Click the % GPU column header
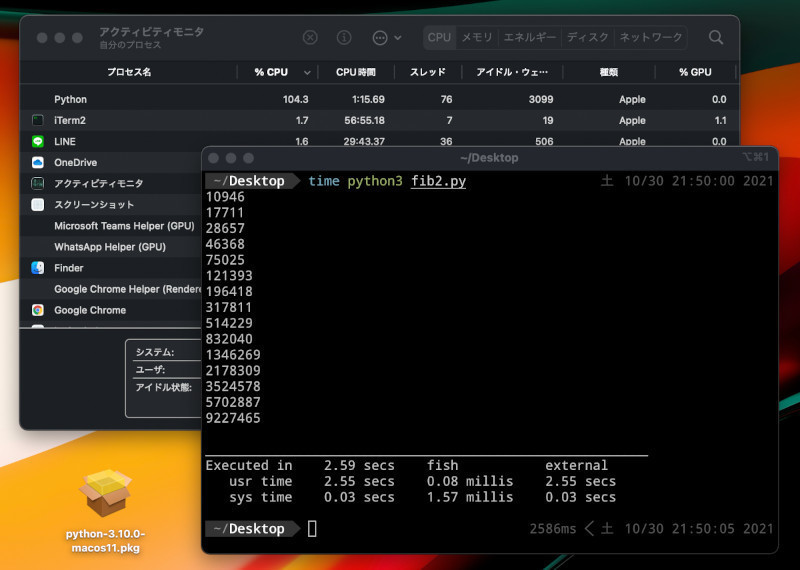 (x=695, y=72)
